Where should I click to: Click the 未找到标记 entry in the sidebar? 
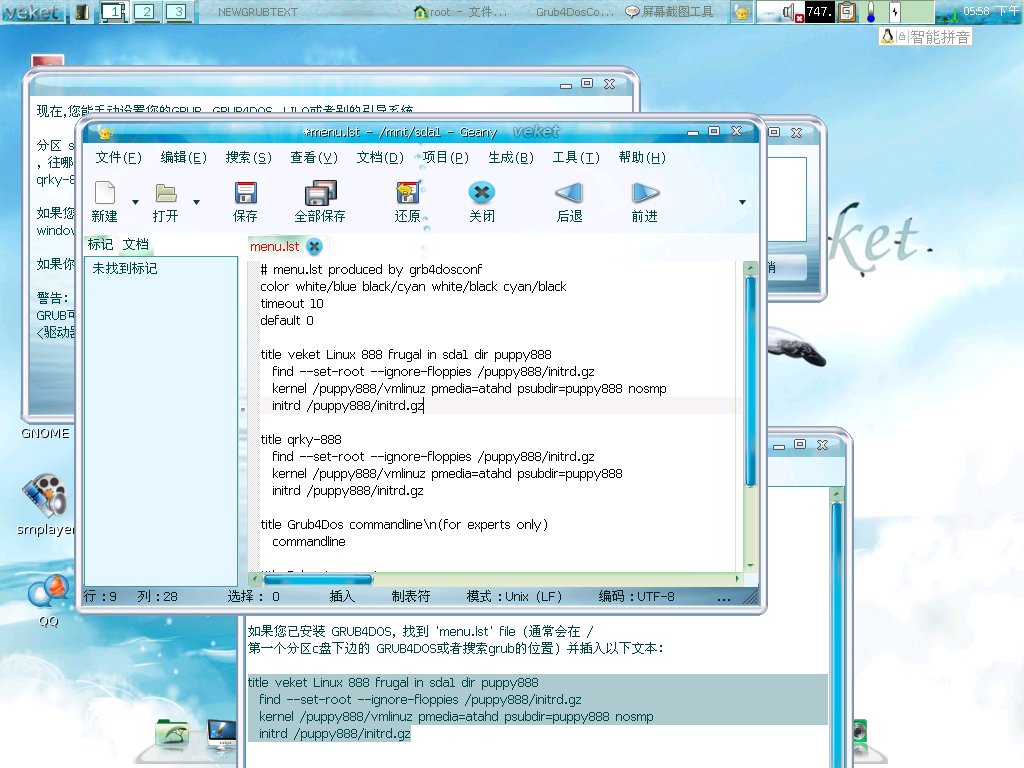click(x=125, y=268)
